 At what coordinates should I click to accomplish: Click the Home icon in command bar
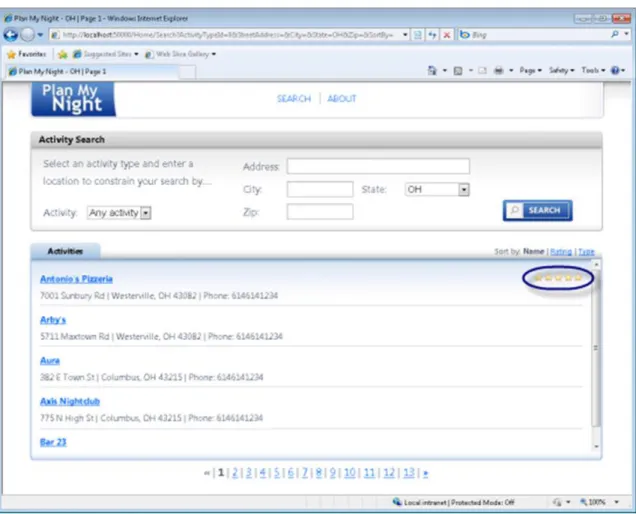pyautogui.click(x=432, y=71)
